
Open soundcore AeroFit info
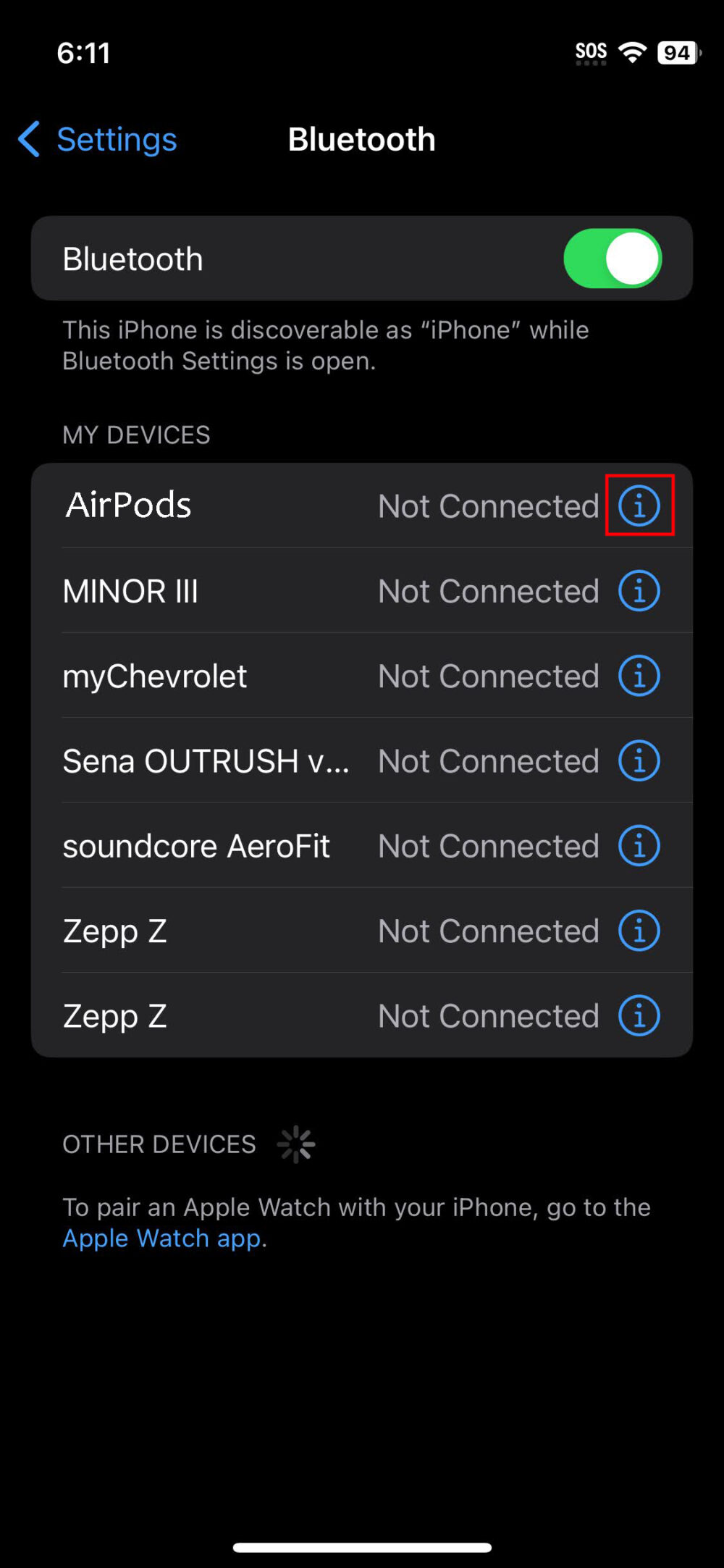[x=639, y=845]
